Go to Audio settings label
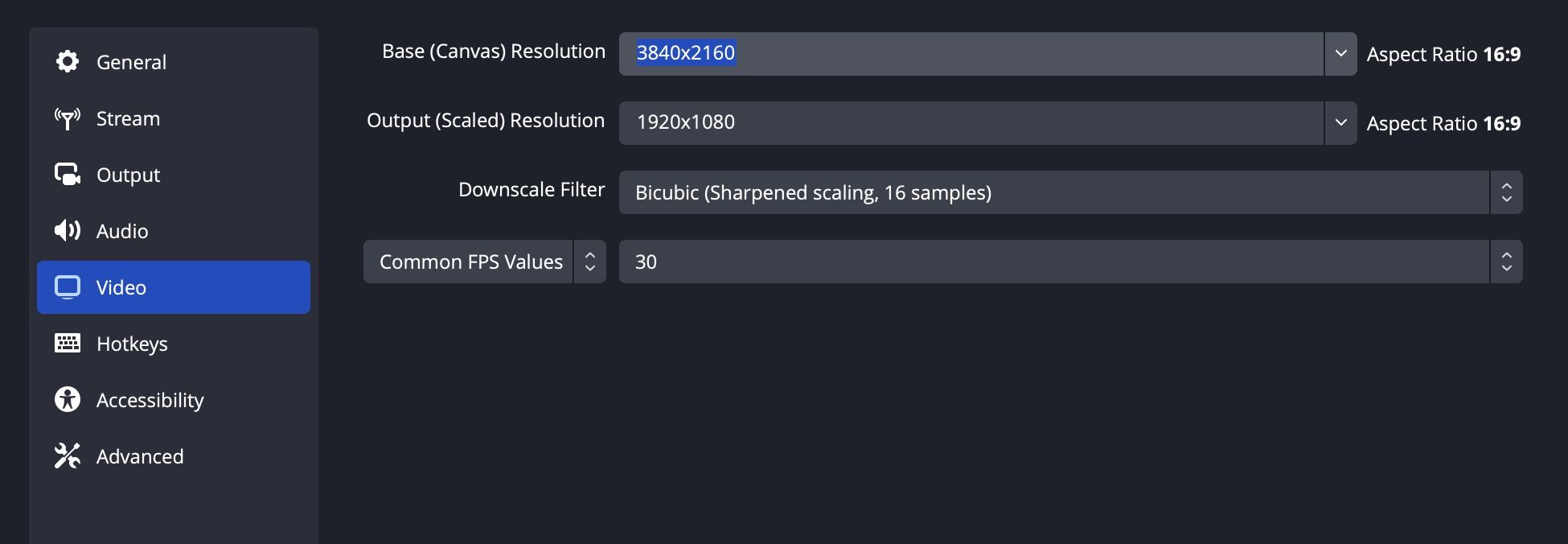1568x544 pixels. pyautogui.click(x=122, y=231)
